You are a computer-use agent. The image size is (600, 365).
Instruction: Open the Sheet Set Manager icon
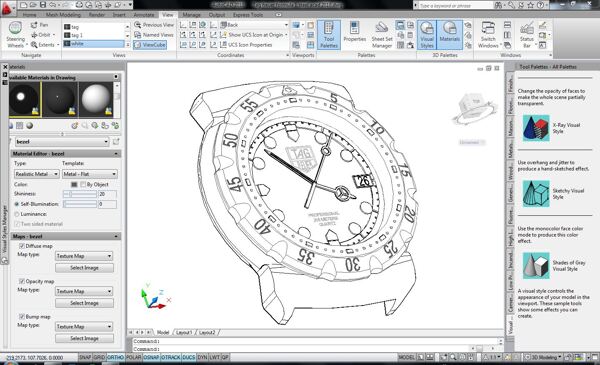tap(382, 35)
